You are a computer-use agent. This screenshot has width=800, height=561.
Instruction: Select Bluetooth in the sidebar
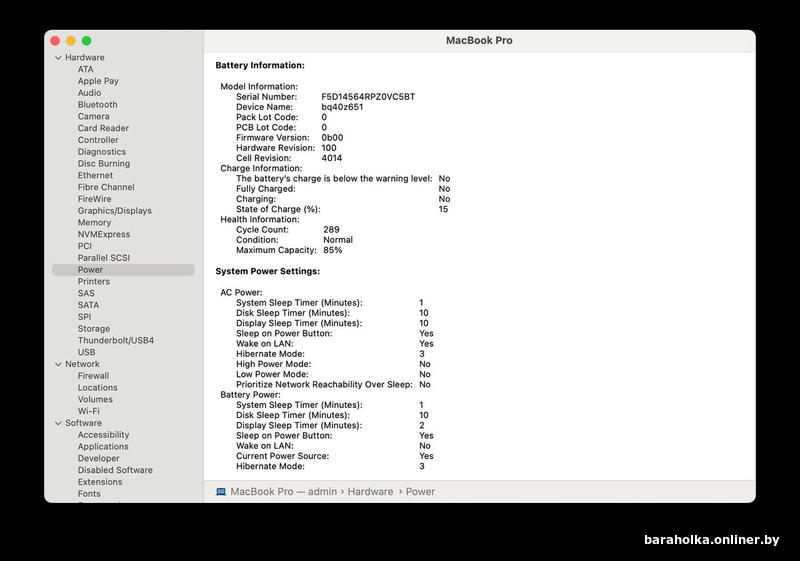point(97,105)
